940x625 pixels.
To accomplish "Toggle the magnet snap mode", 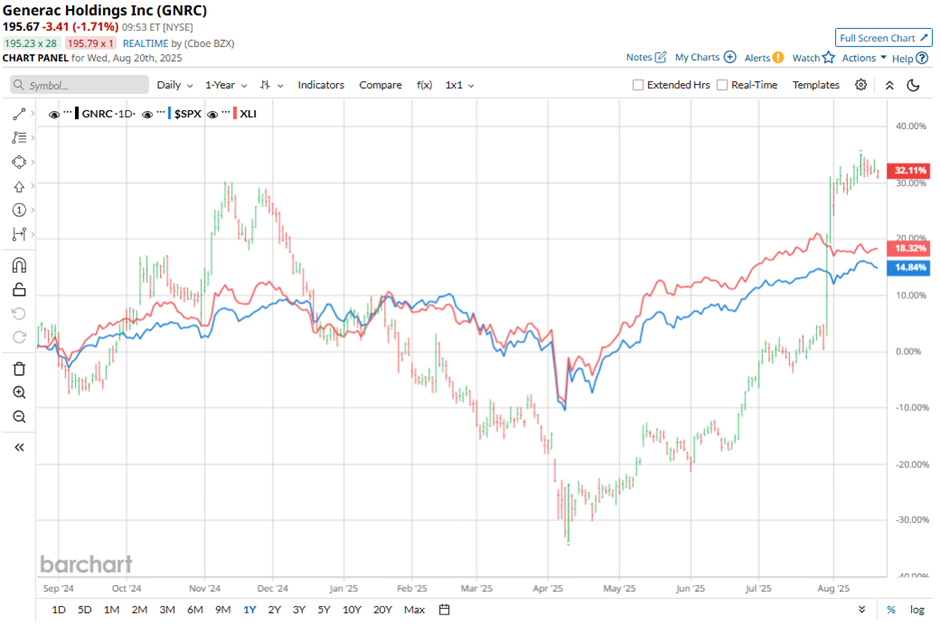I will click(19, 265).
